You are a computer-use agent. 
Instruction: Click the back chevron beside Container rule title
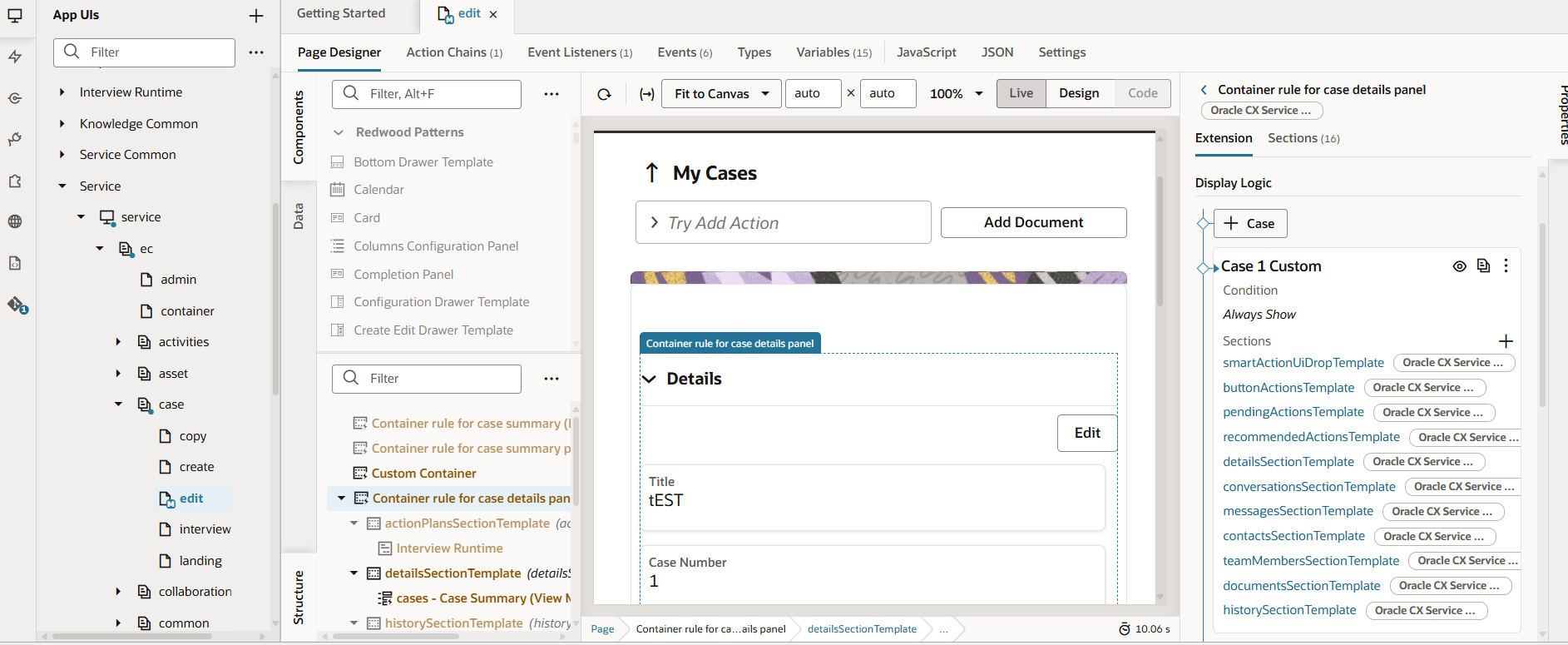coord(1204,89)
